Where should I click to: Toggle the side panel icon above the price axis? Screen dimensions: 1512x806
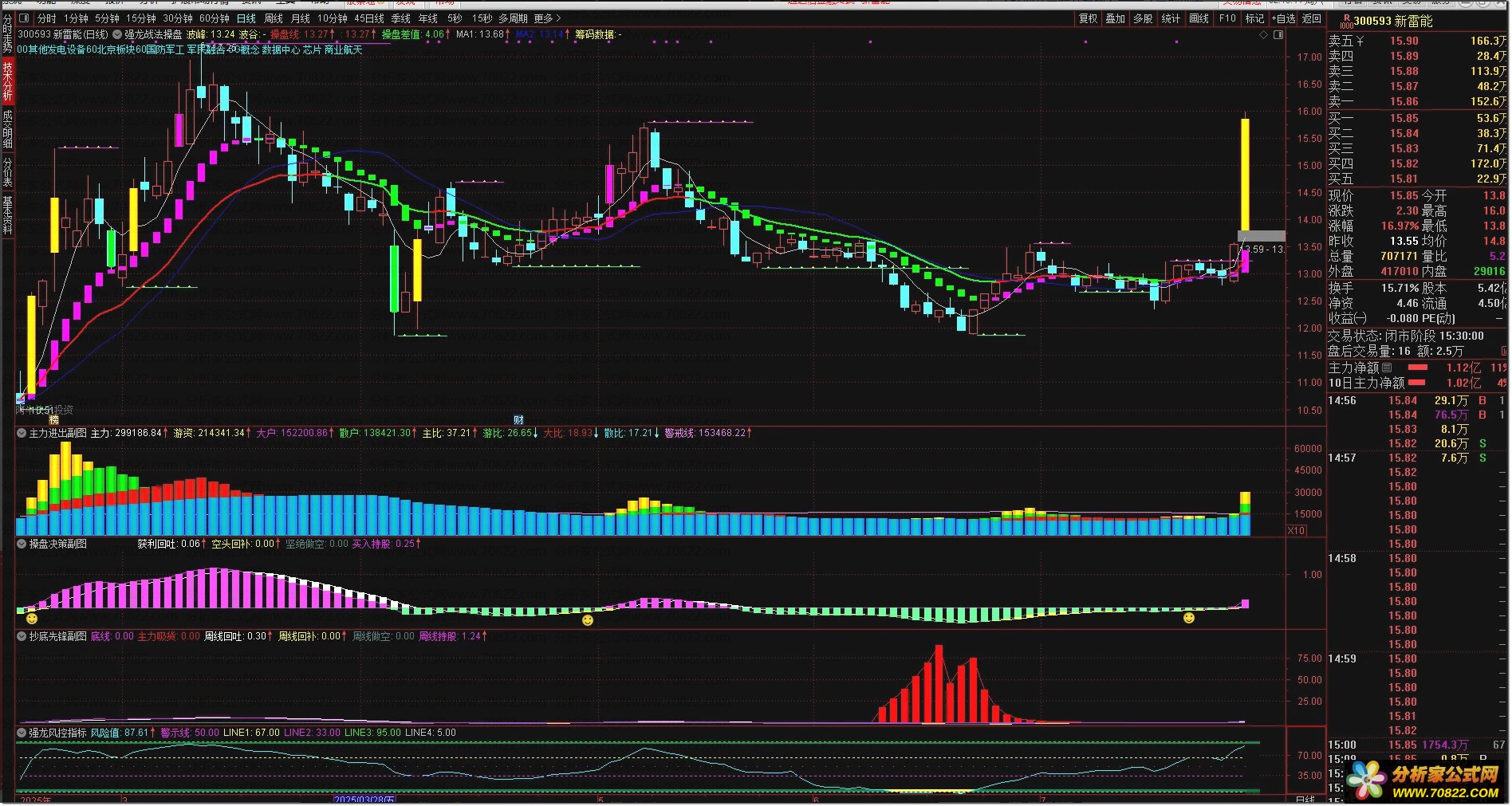(x=1278, y=35)
